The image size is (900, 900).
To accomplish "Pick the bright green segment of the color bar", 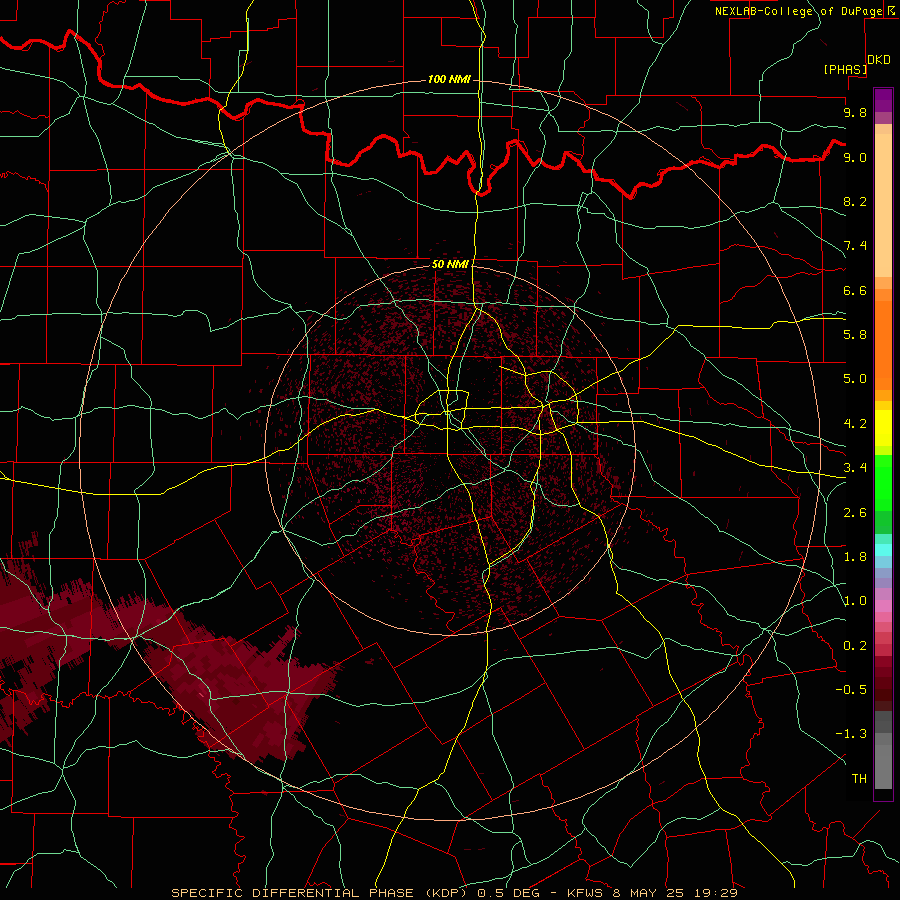I will [883, 484].
